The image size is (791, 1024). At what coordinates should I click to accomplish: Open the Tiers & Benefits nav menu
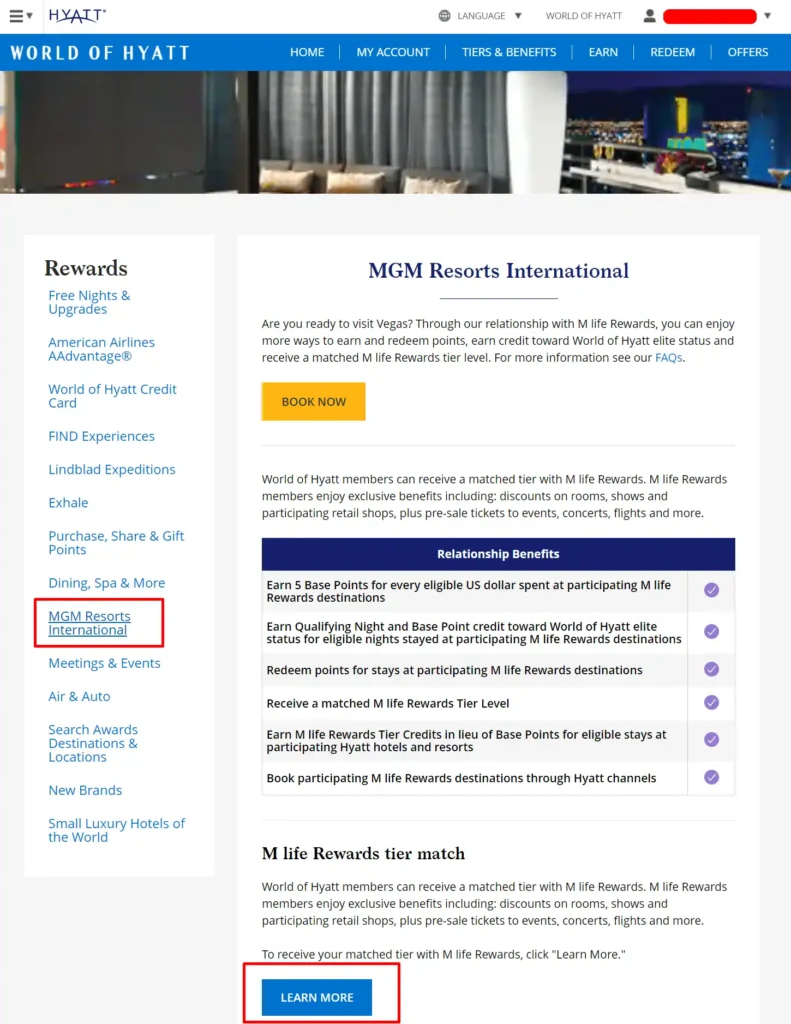pyautogui.click(x=509, y=52)
